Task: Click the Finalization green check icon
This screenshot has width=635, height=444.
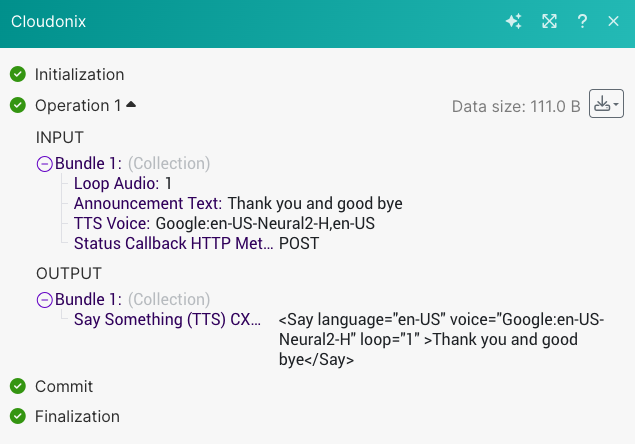Action: 17,416
